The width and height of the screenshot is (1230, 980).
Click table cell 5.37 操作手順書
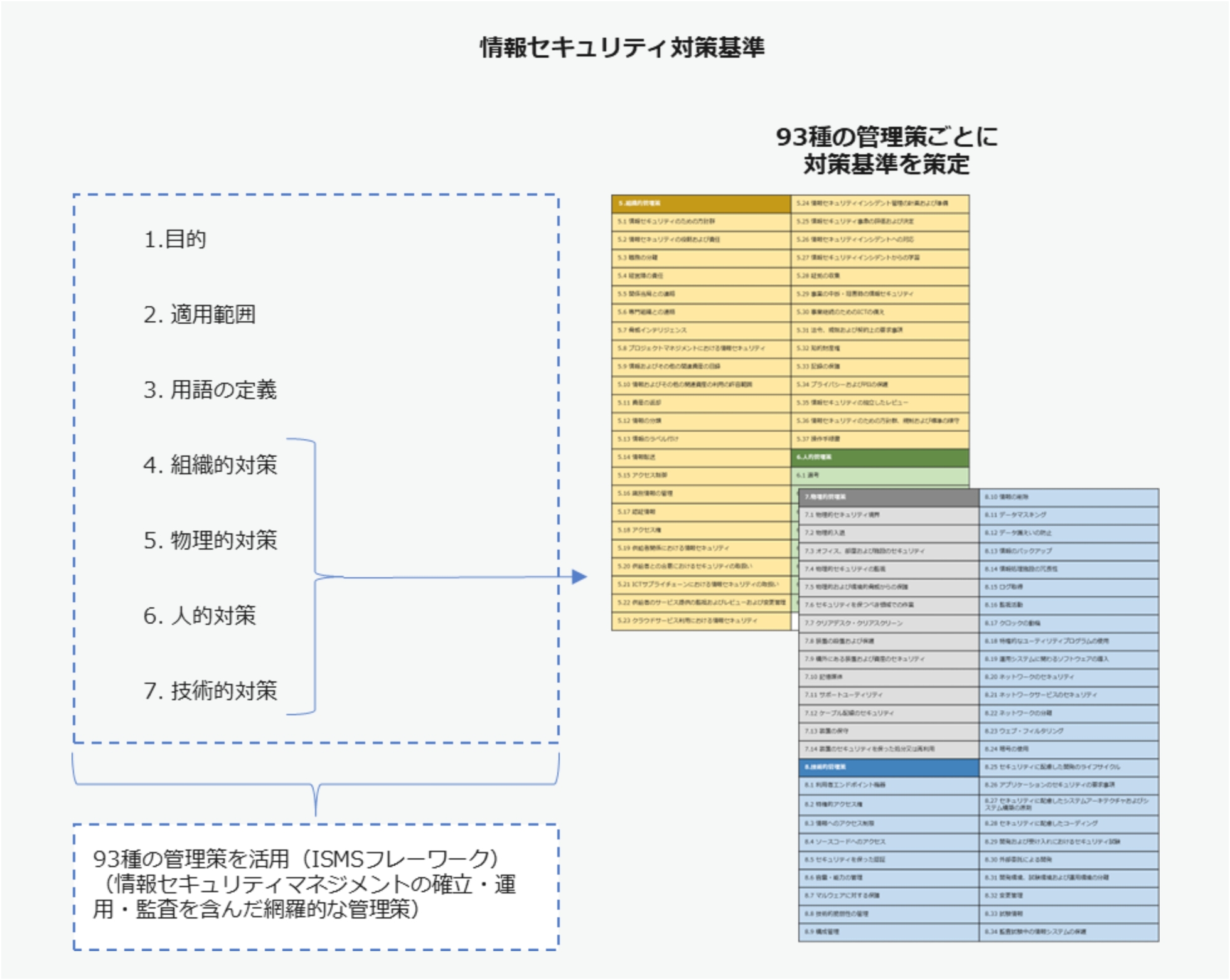[x=880, y=439]
